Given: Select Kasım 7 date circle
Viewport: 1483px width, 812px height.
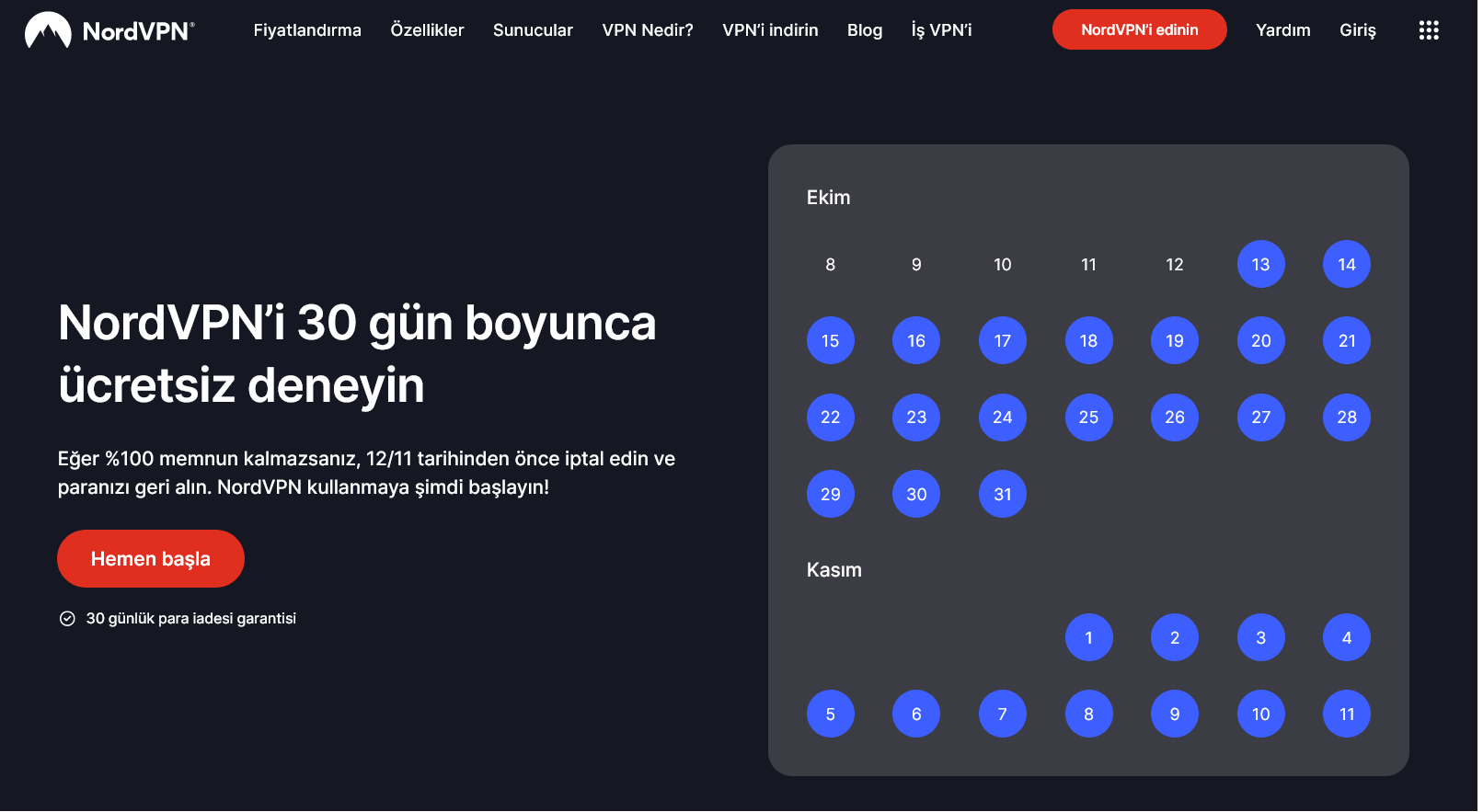Looking at the screenshot, I should (x=1003, y=715).
